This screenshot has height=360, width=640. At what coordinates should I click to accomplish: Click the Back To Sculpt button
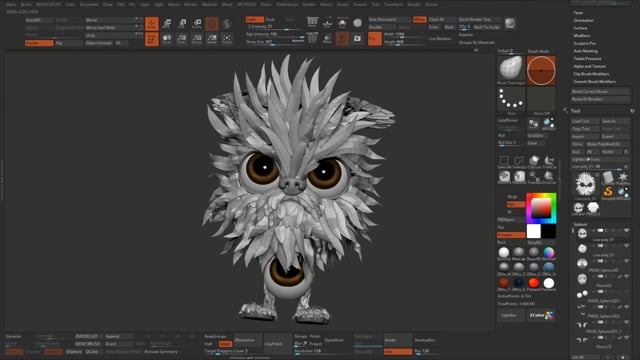point(486,27)
